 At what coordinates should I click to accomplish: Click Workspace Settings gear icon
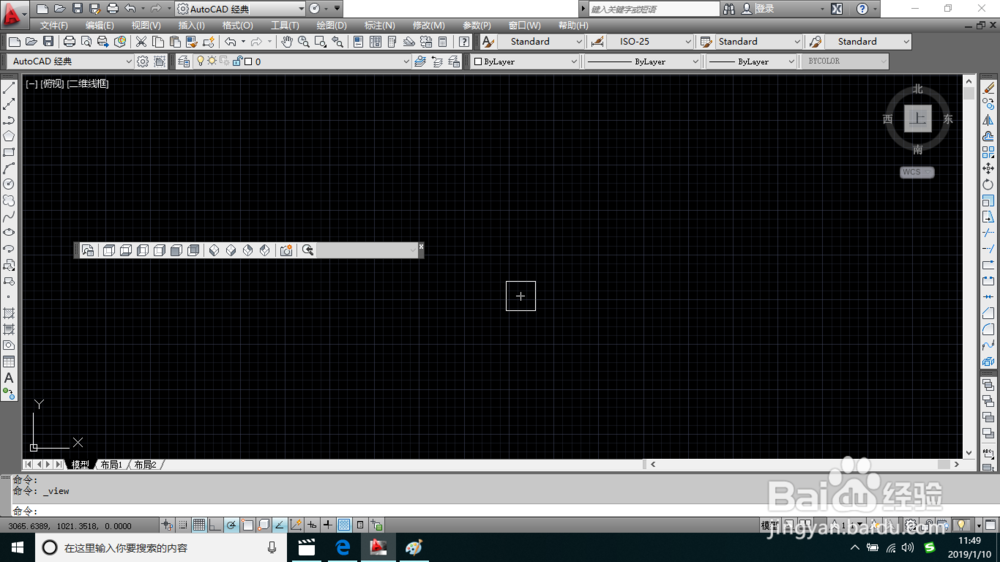click(143, 61)
